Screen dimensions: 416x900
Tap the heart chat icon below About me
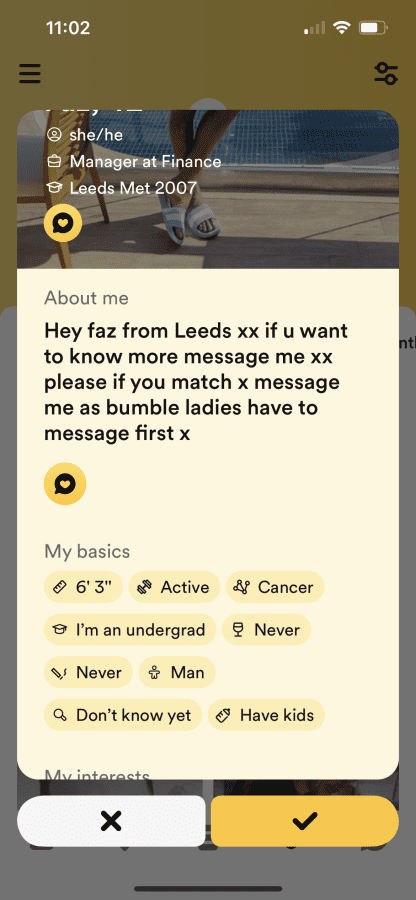(65, 484)
